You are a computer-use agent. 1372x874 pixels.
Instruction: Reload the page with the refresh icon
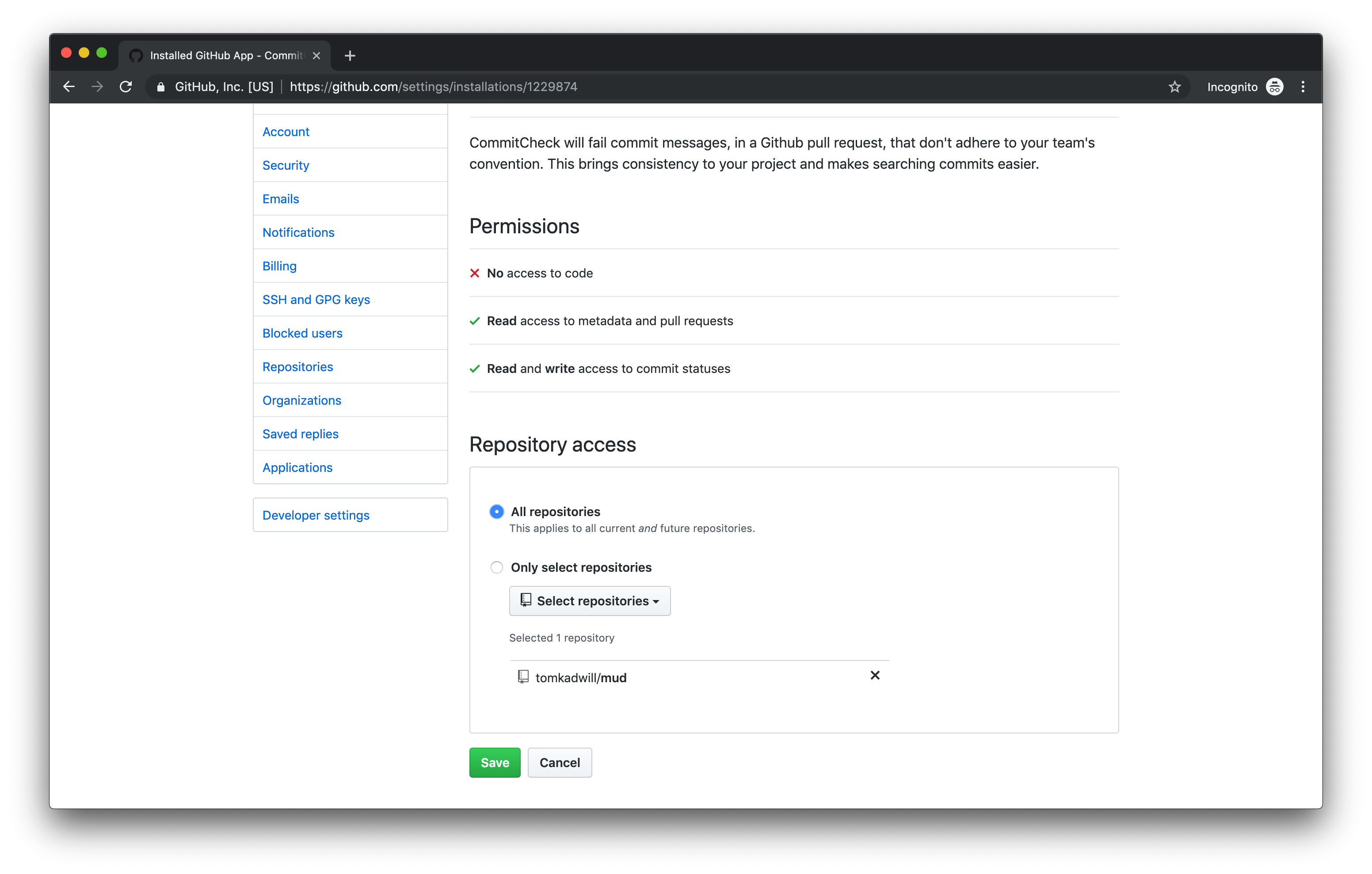coord(126,87)
